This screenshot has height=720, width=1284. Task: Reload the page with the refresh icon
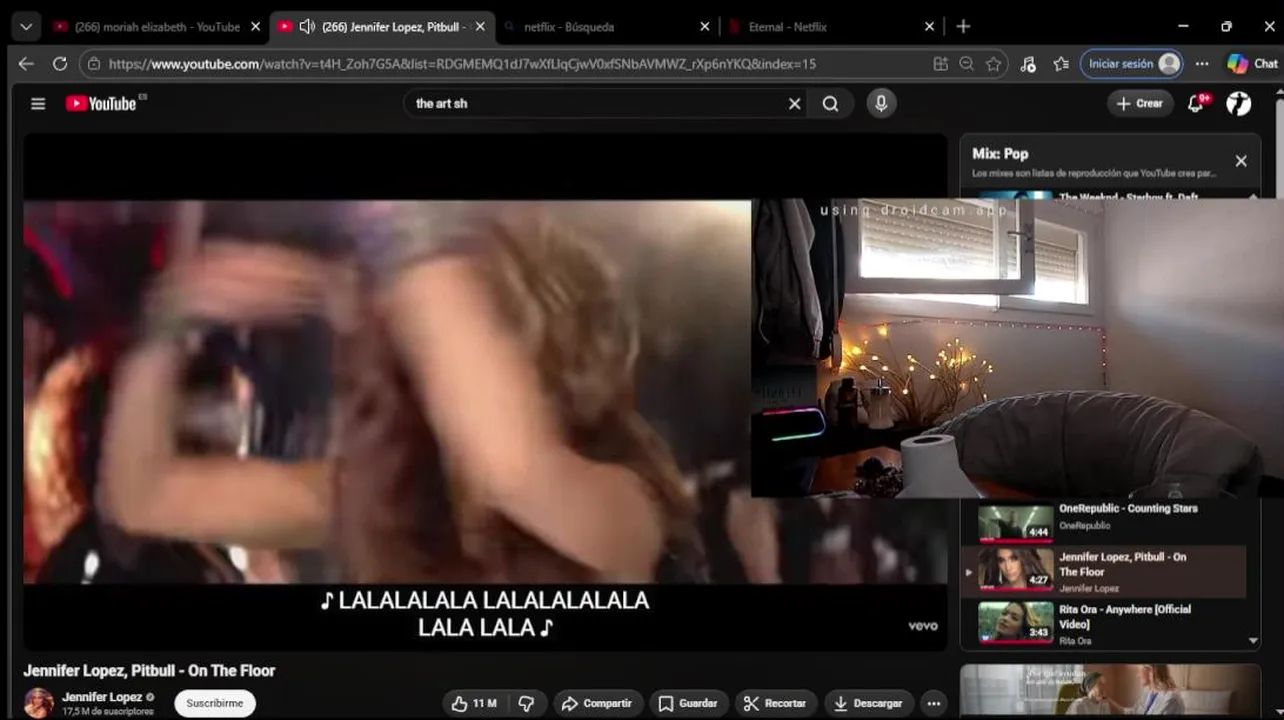pyautogui.click(x=60, y=63)
